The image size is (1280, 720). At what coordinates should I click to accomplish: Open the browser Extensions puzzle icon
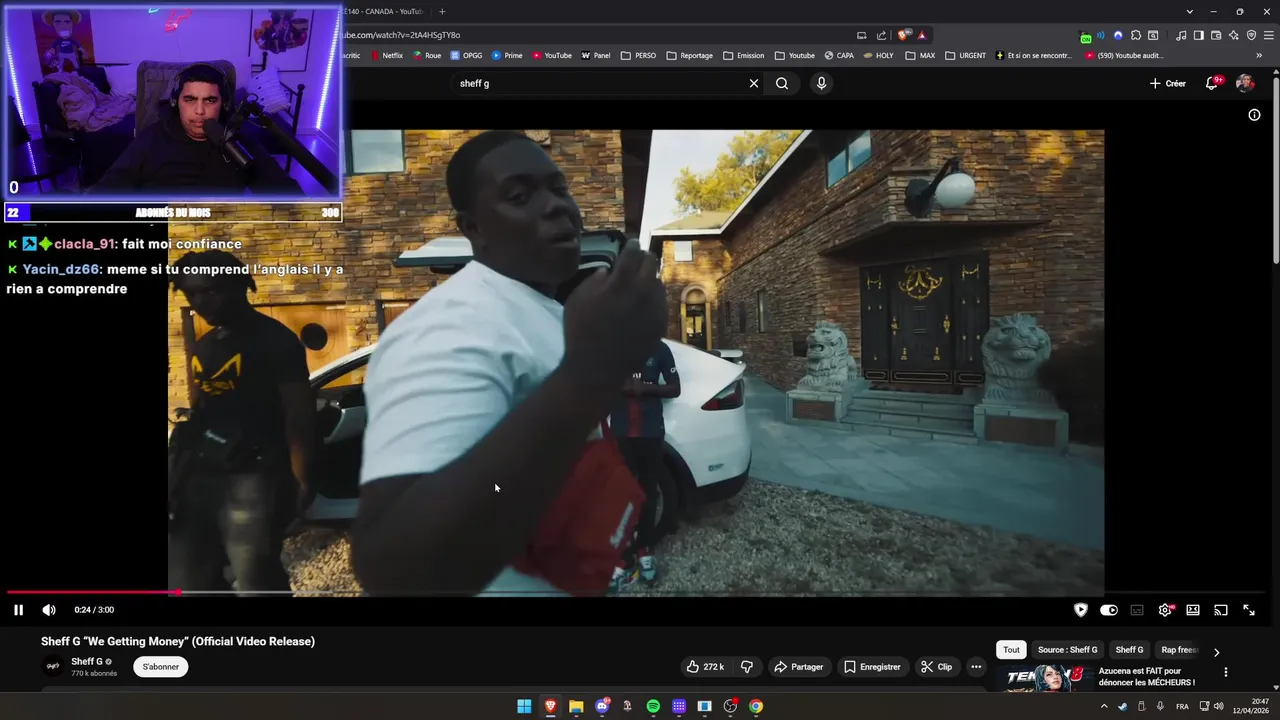coord(1136,35)
